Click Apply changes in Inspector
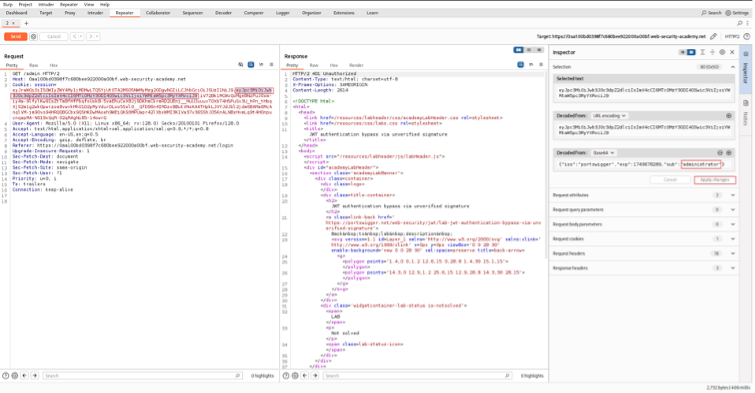755x393 pixels. click(715, 180)
